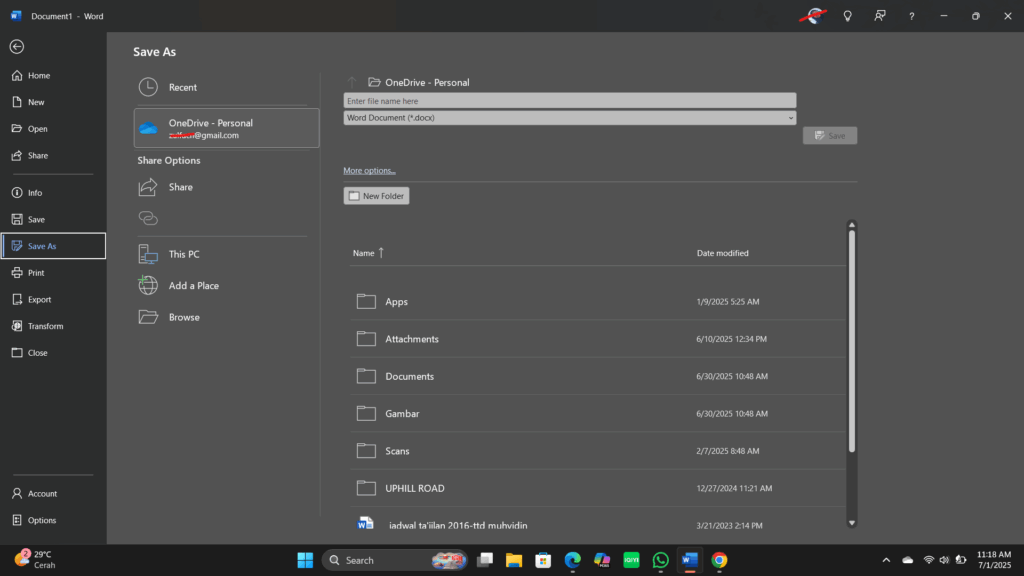Open Help question mark icon
This screenshot has height=576, width=1024.
(x=912, y=16)
